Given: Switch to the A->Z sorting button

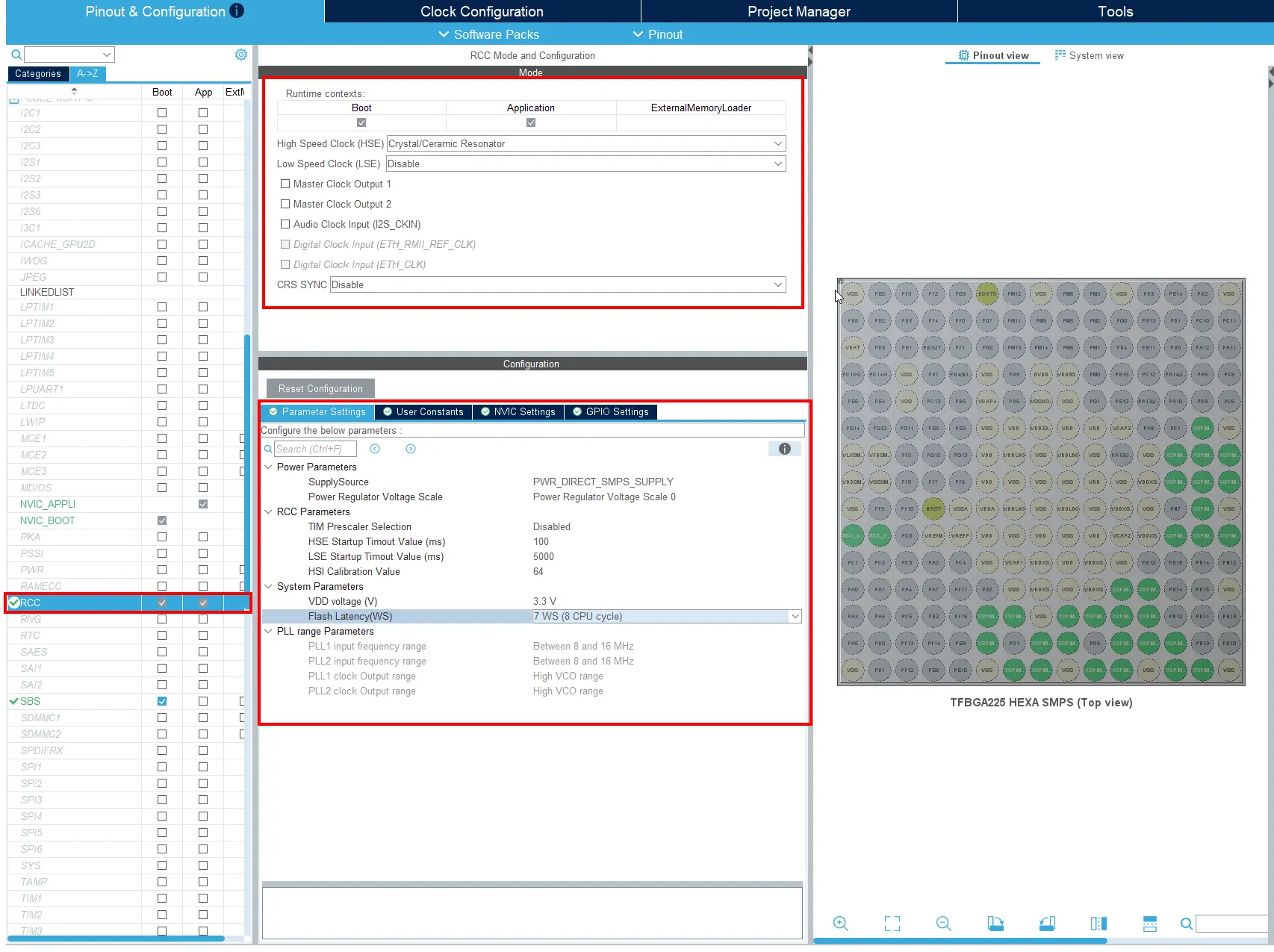Looking at the screenshot, I should (87, 73).
